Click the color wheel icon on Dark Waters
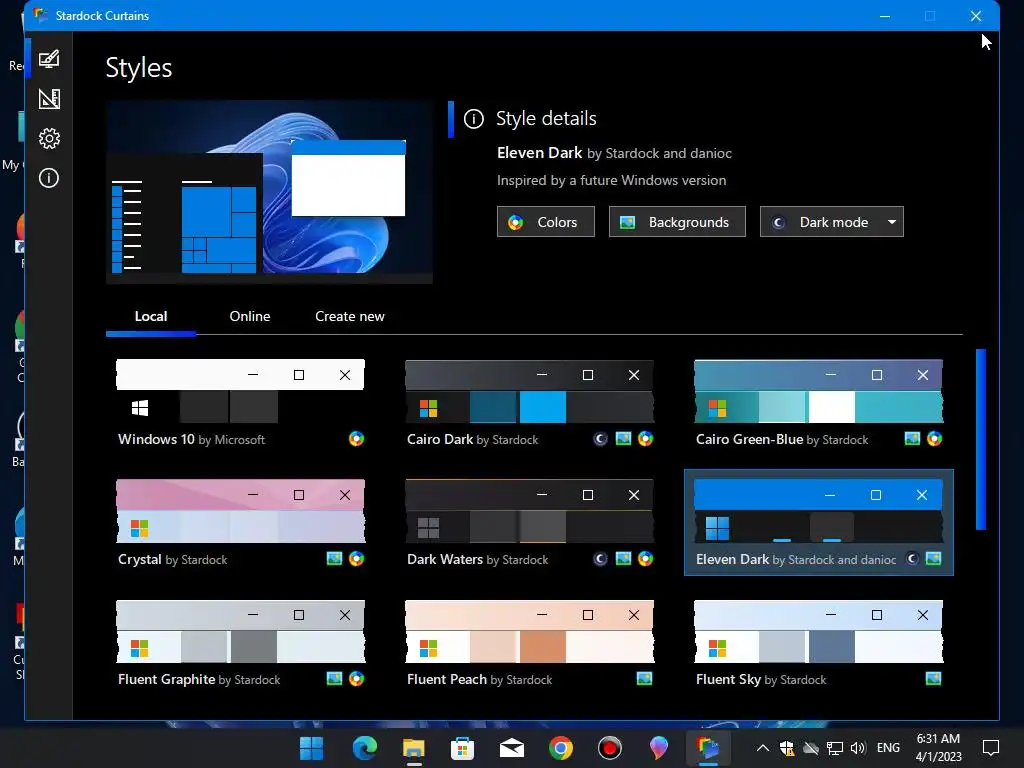 pyautogui.click(x=646, y=559)
